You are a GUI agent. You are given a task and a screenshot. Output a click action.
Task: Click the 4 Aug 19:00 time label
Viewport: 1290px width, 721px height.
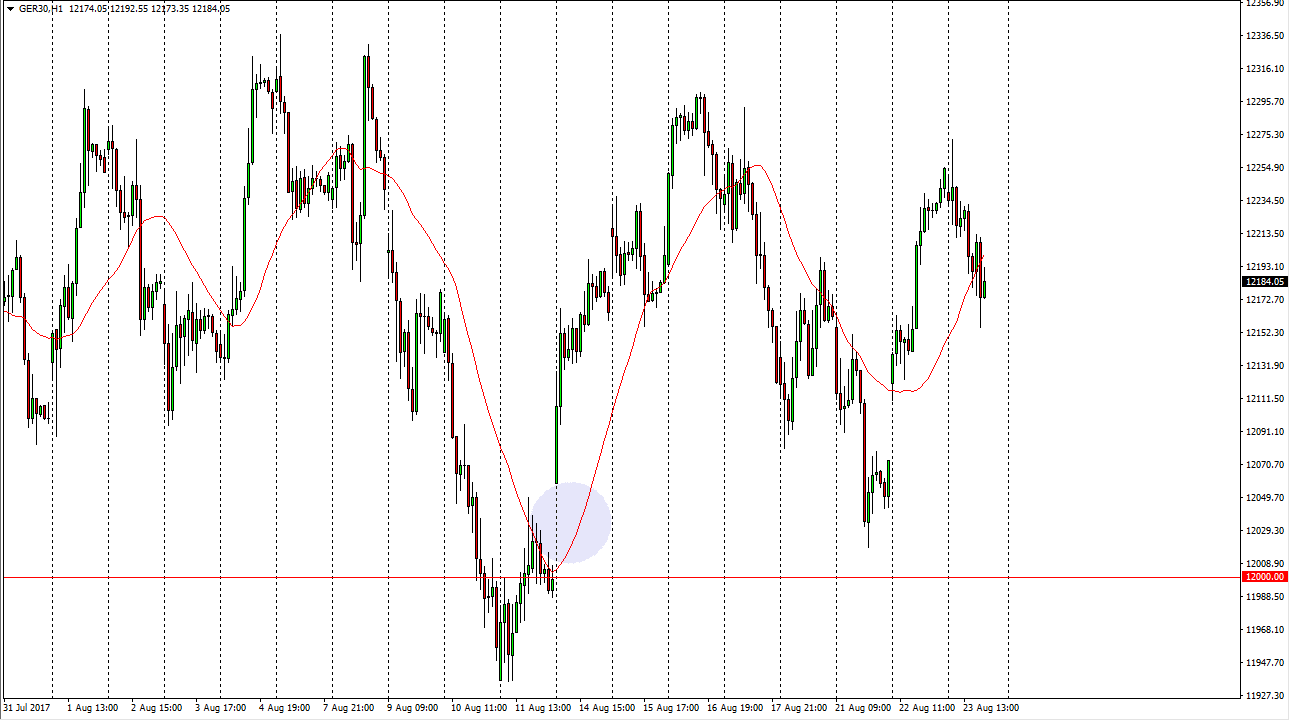point(285,708)
